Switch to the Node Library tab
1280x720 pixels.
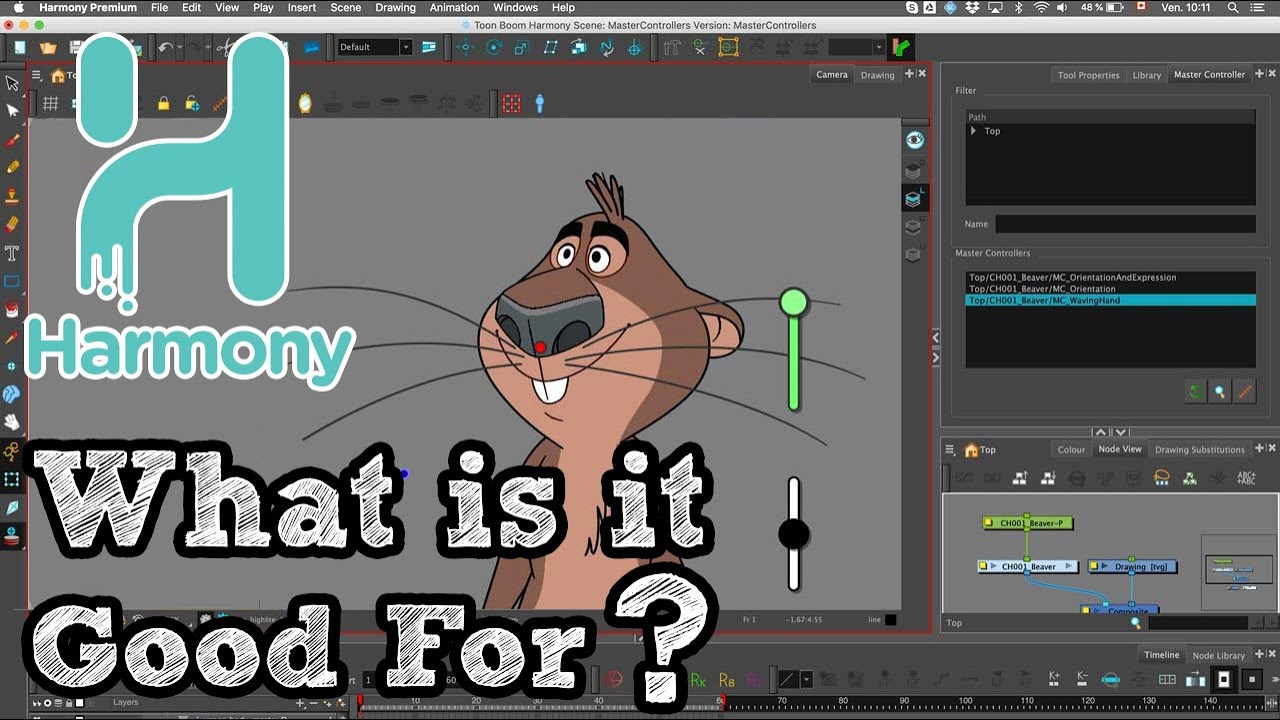click(1218, 655)
